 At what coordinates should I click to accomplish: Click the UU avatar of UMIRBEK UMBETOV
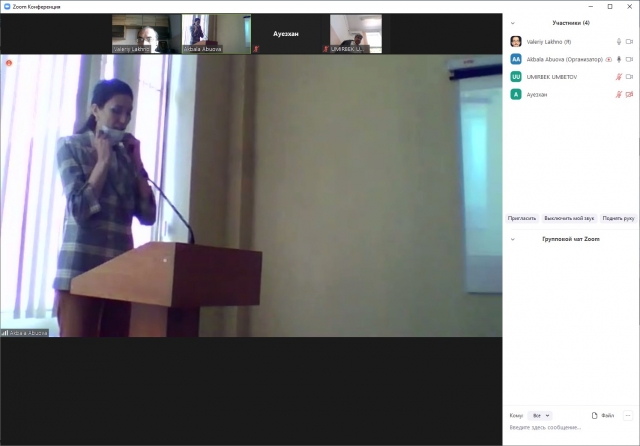point(516,77)
